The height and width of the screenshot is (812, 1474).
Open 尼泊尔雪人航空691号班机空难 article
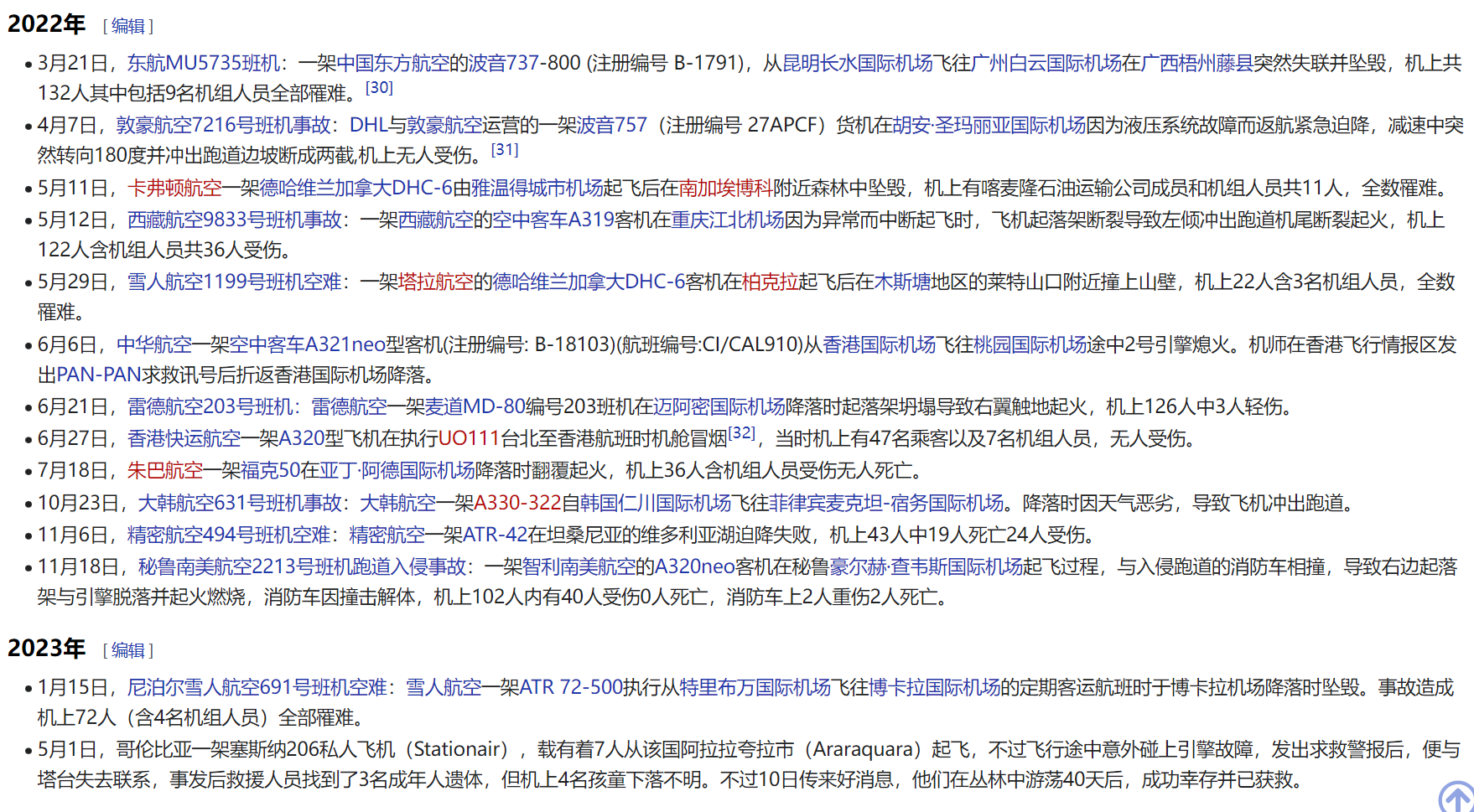(x=257, y=687)
